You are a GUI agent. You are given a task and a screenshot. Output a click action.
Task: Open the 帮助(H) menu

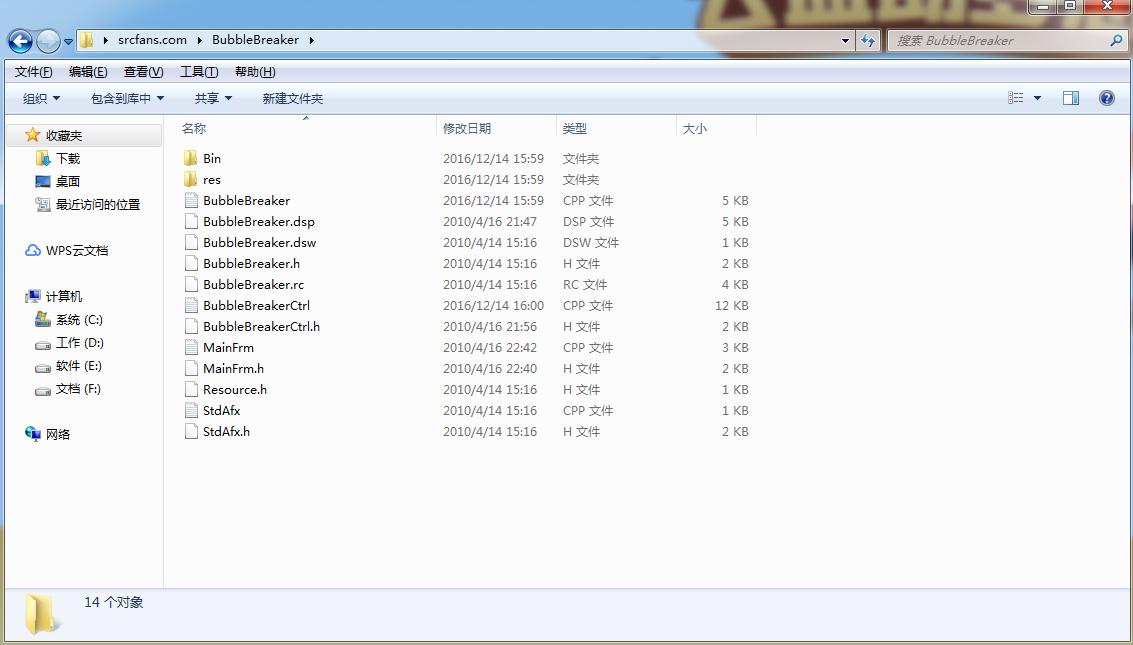pos(255,72)
